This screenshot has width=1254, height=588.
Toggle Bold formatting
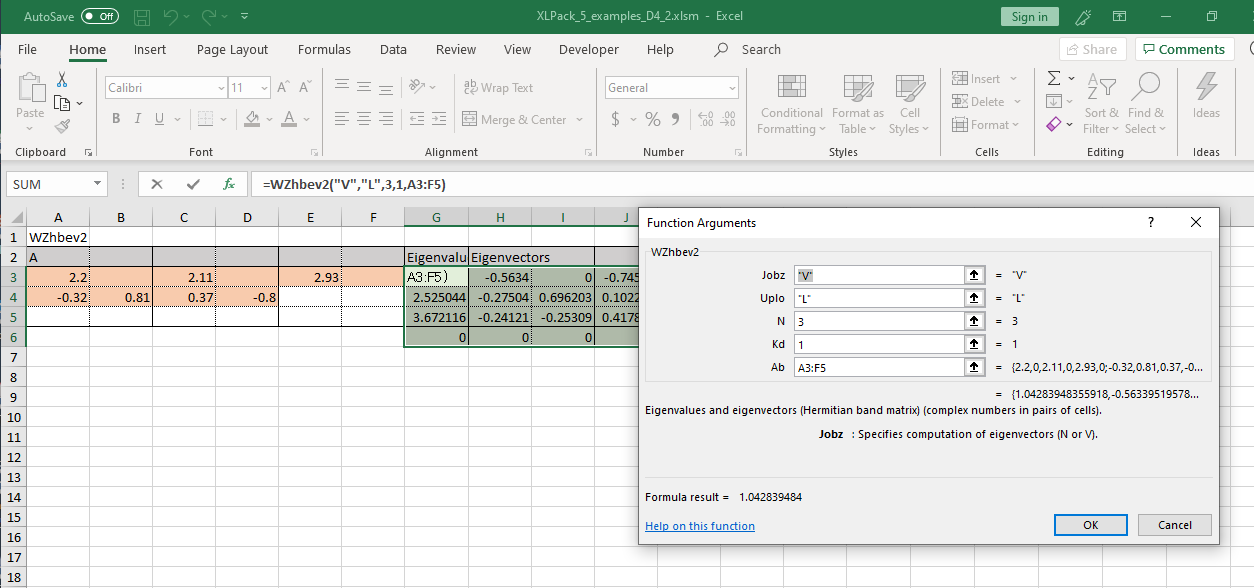pyautogui.click(x=116, y=119)
